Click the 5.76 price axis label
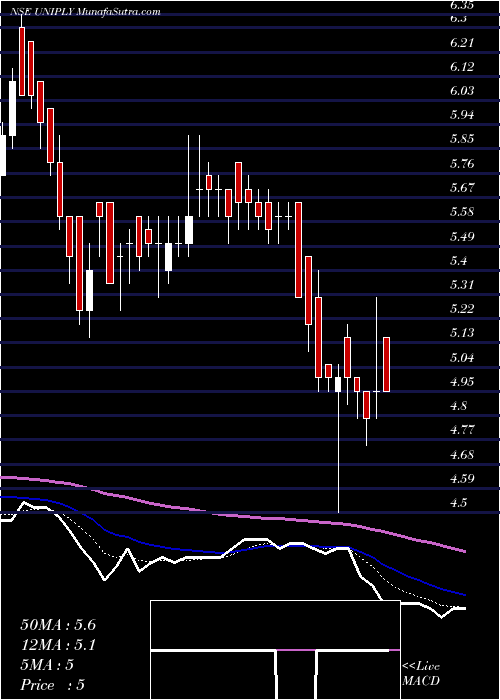 coord(462,164)
